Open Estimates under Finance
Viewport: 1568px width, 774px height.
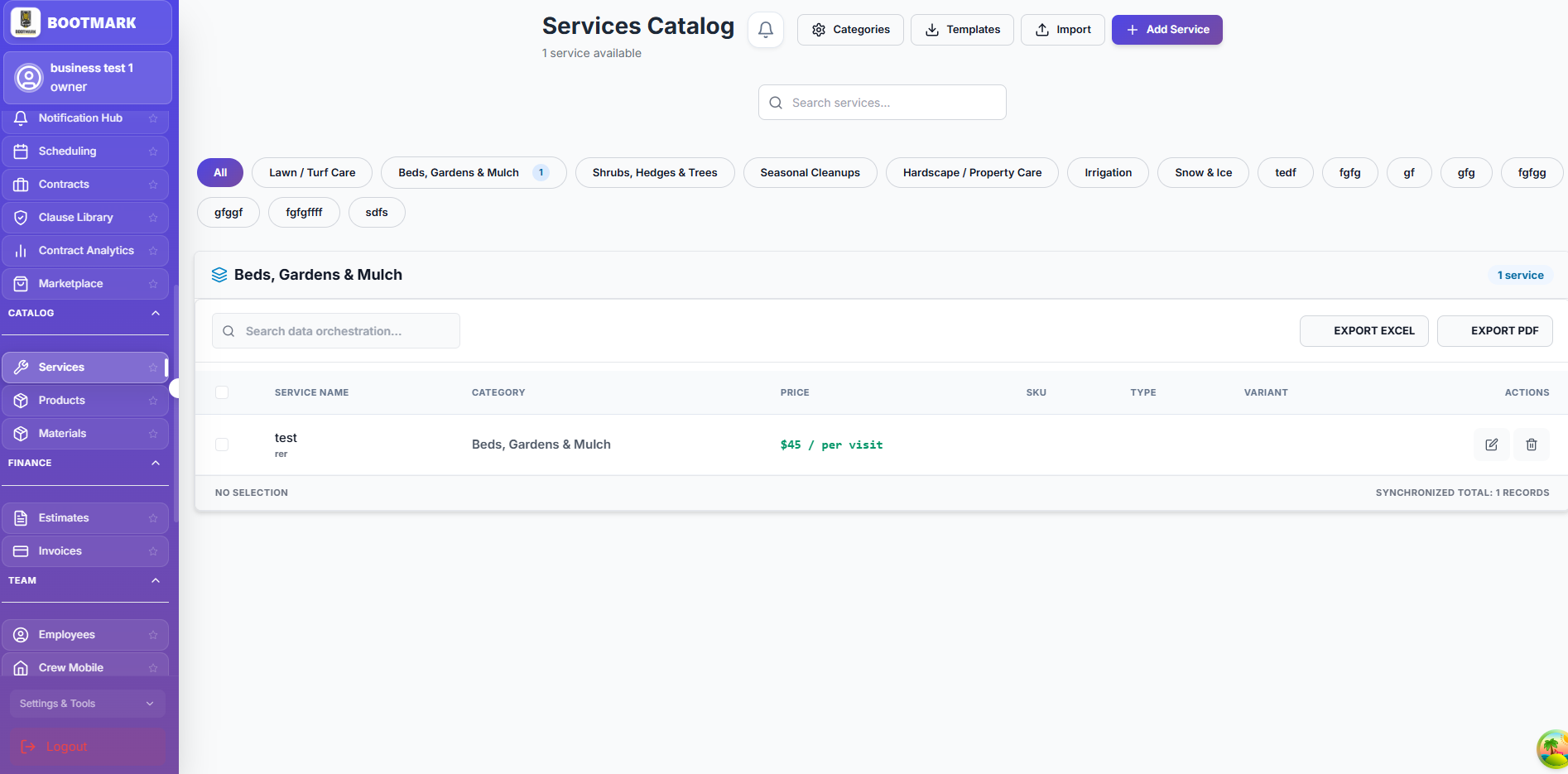point(85,518)
